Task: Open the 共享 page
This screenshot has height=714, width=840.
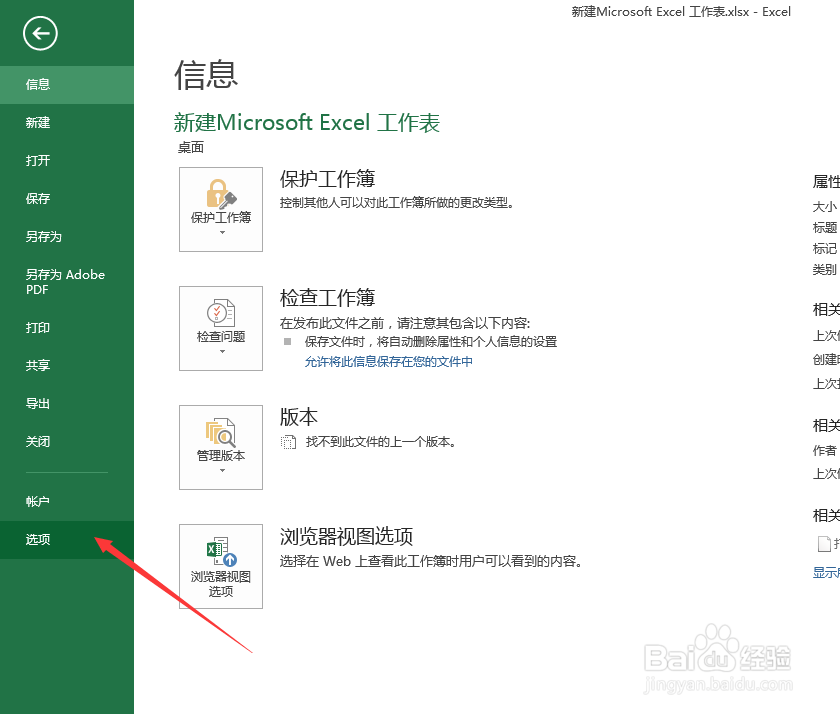Action: pos(67,365)
